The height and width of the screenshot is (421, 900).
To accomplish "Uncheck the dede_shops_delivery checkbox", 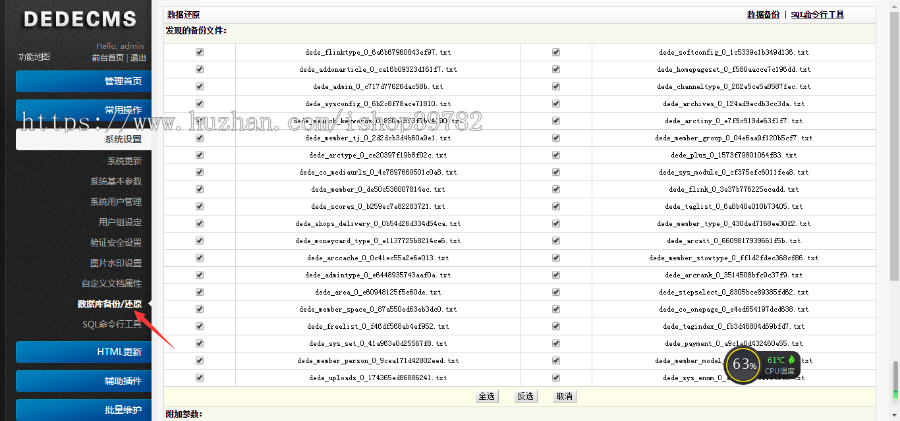I will point(199,223).
